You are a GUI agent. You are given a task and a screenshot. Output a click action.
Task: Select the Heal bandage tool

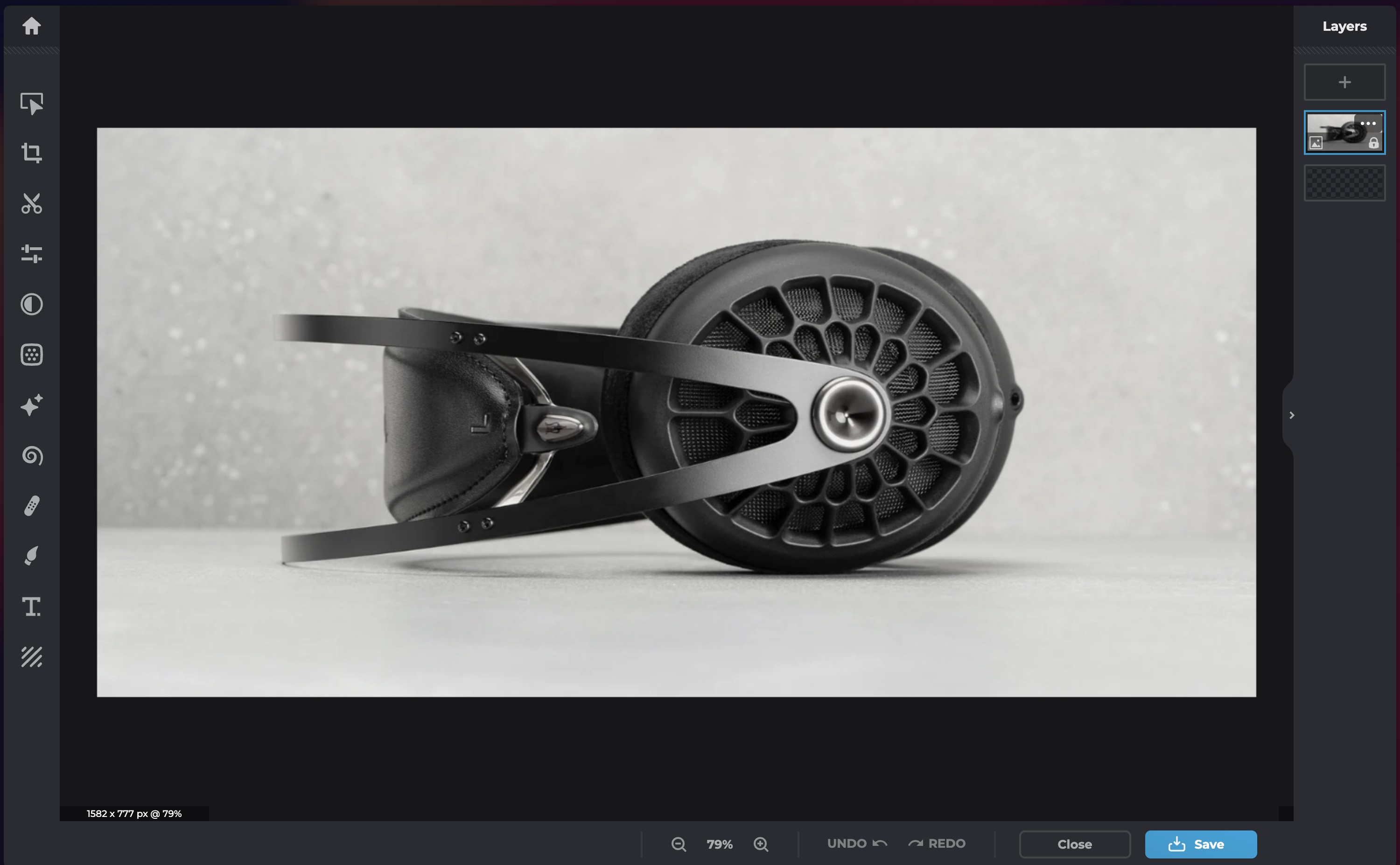[31, 506]
